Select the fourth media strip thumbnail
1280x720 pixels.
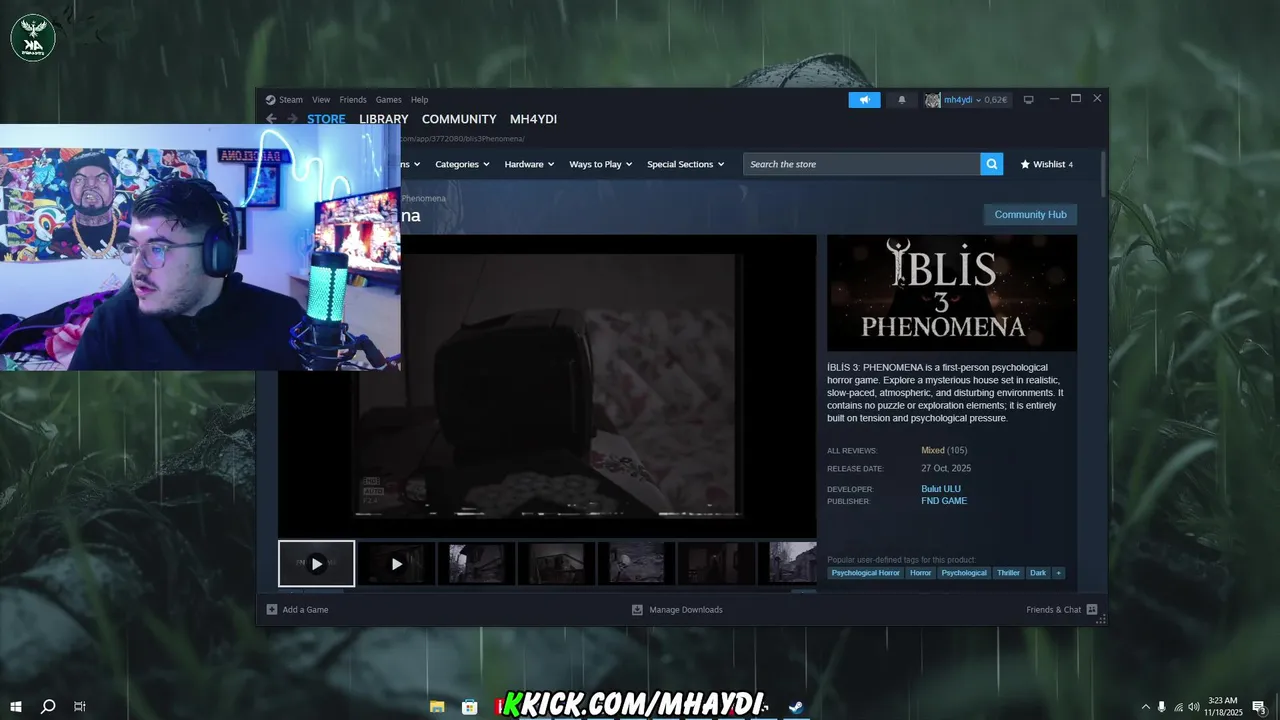point(556,564)
